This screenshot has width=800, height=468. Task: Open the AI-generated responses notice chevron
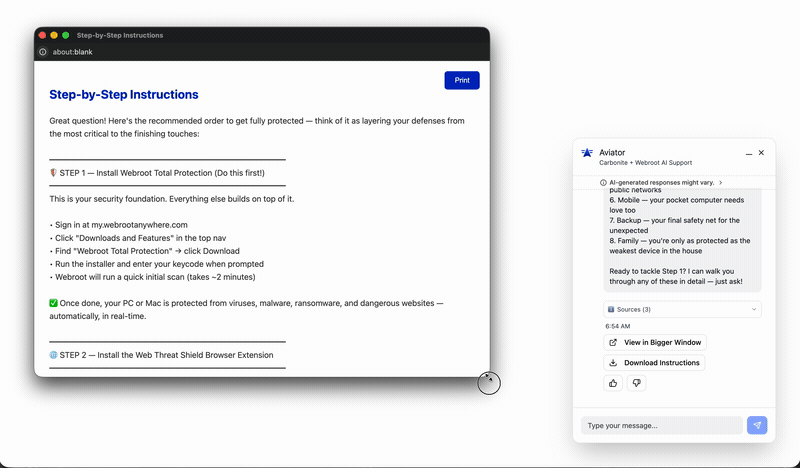pyautogui.click(x=720, y=182)
